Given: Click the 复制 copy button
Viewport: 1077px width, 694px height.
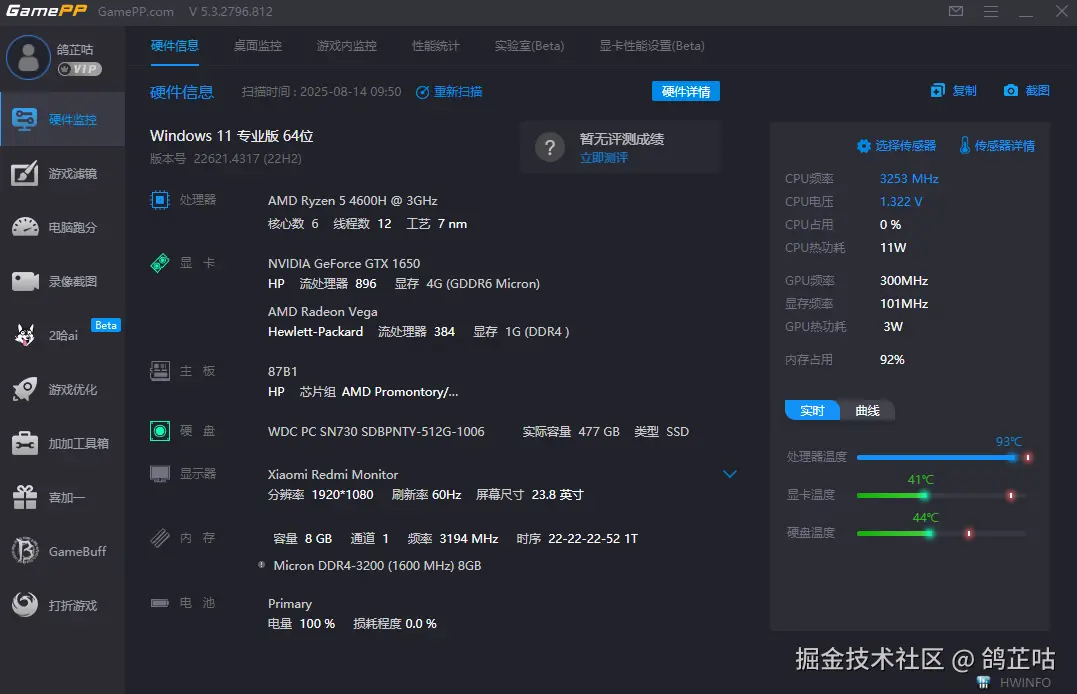Looking at the screenshot, I should pos(953,91).
